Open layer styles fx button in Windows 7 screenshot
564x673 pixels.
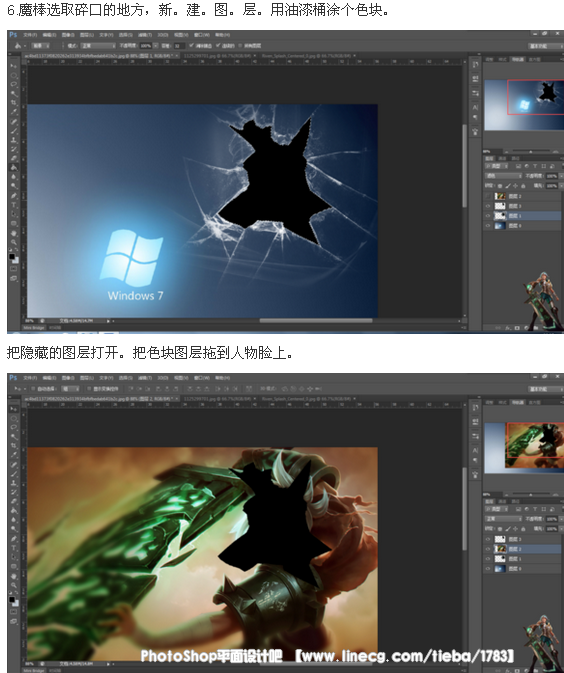point(508,328)
